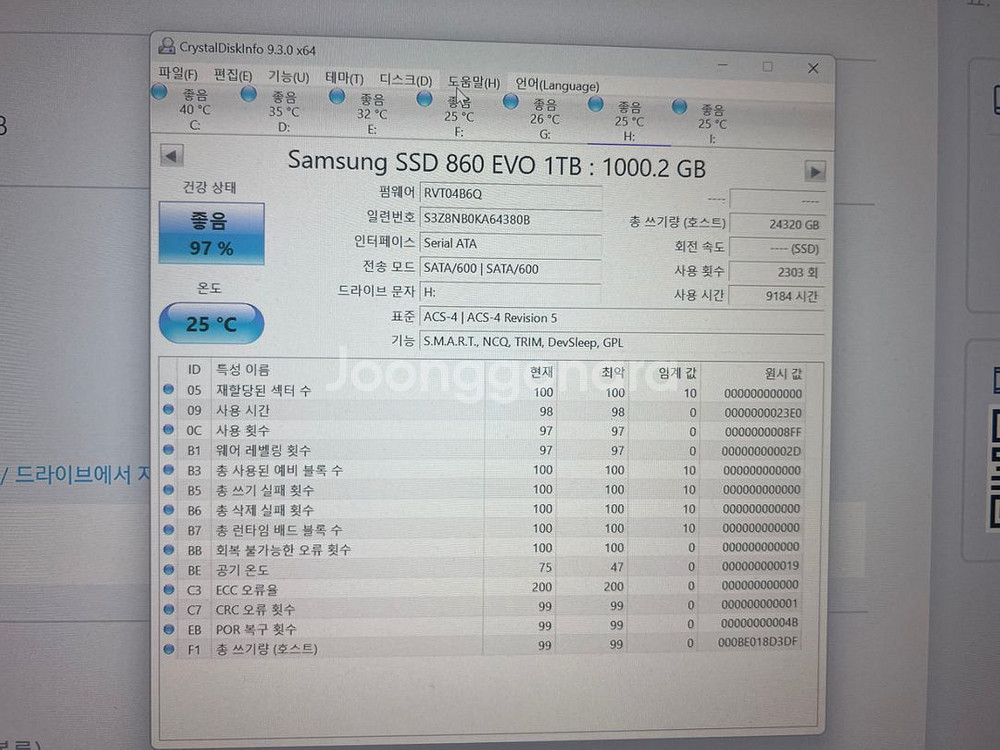Open the 도움말(H) menu
The image size is (1000, 750).
tap(473, 82)
